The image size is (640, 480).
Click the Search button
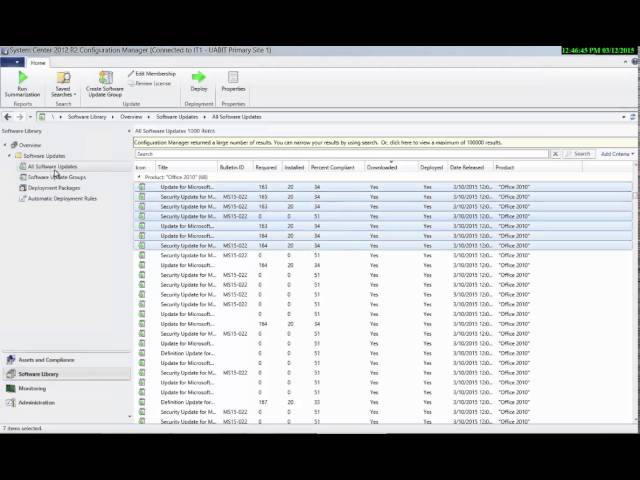pyautogui.click(x=578, y=154)
